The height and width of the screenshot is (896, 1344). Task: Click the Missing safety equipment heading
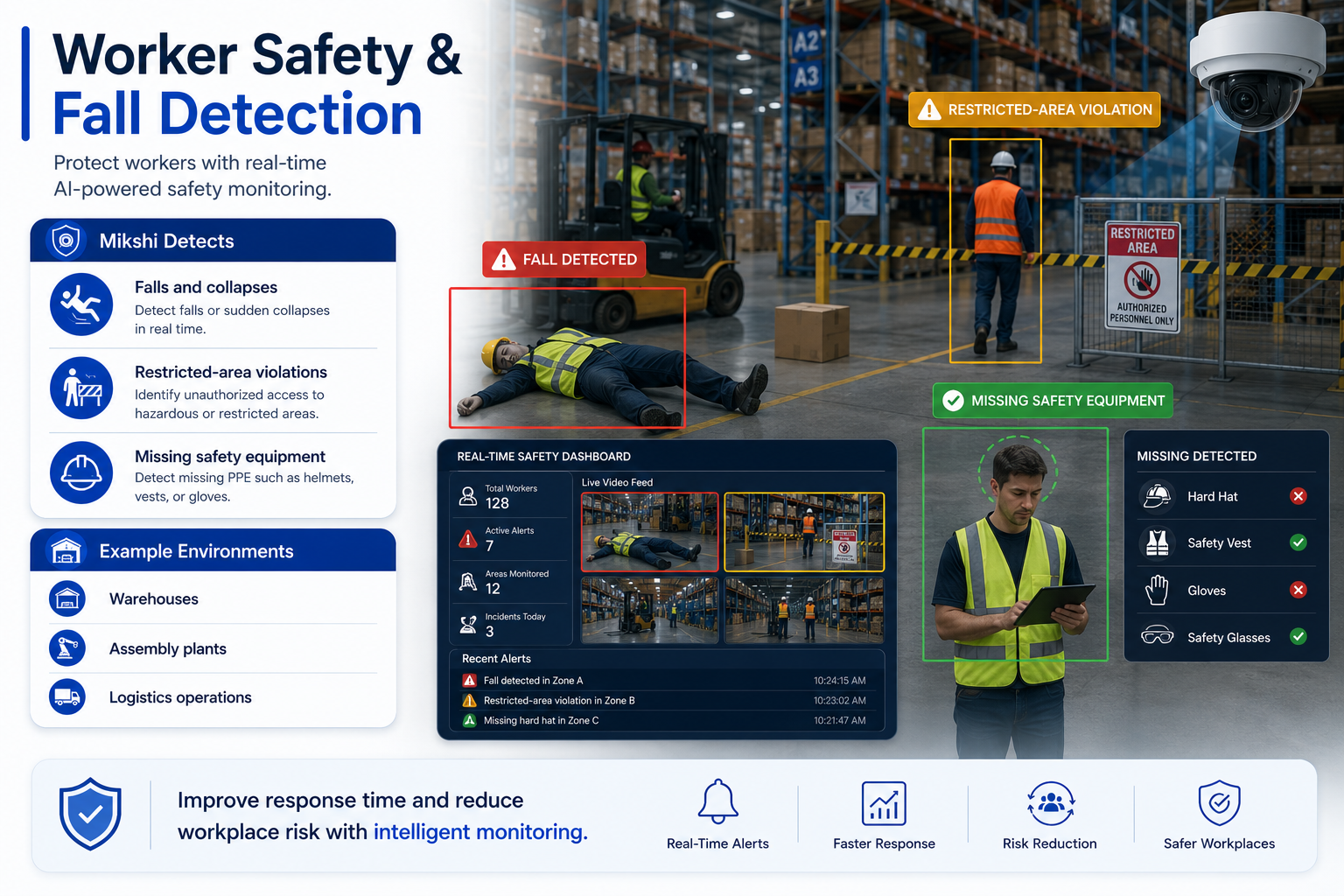coord(230,457)
